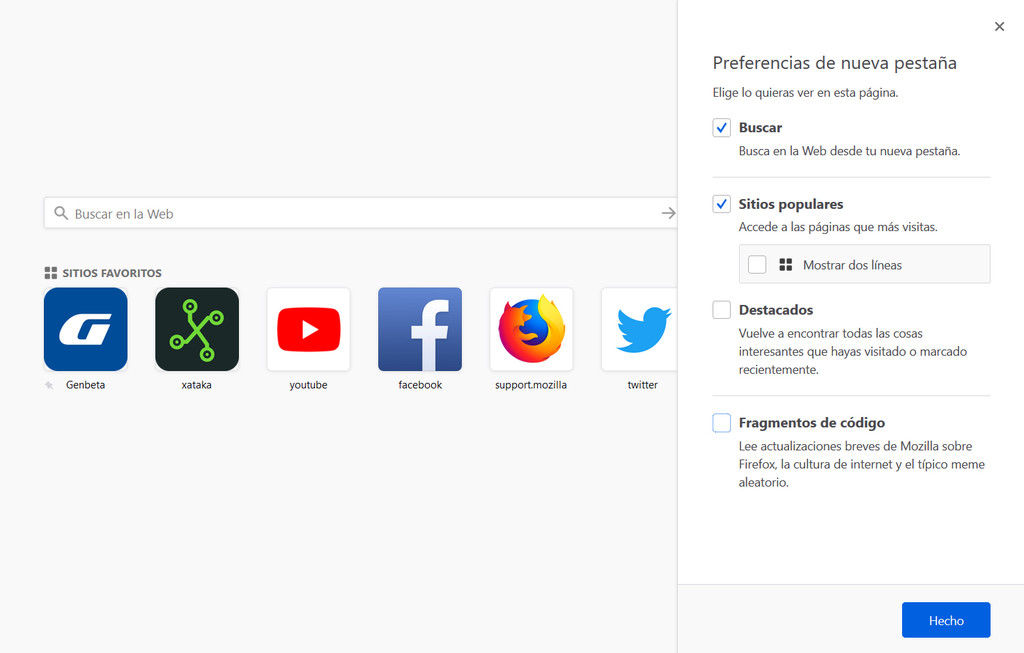Image resolution: width=1024 pixels, height=653 pixels.
Task: Open the twitter favorite site tile
Action: [639, 329]
